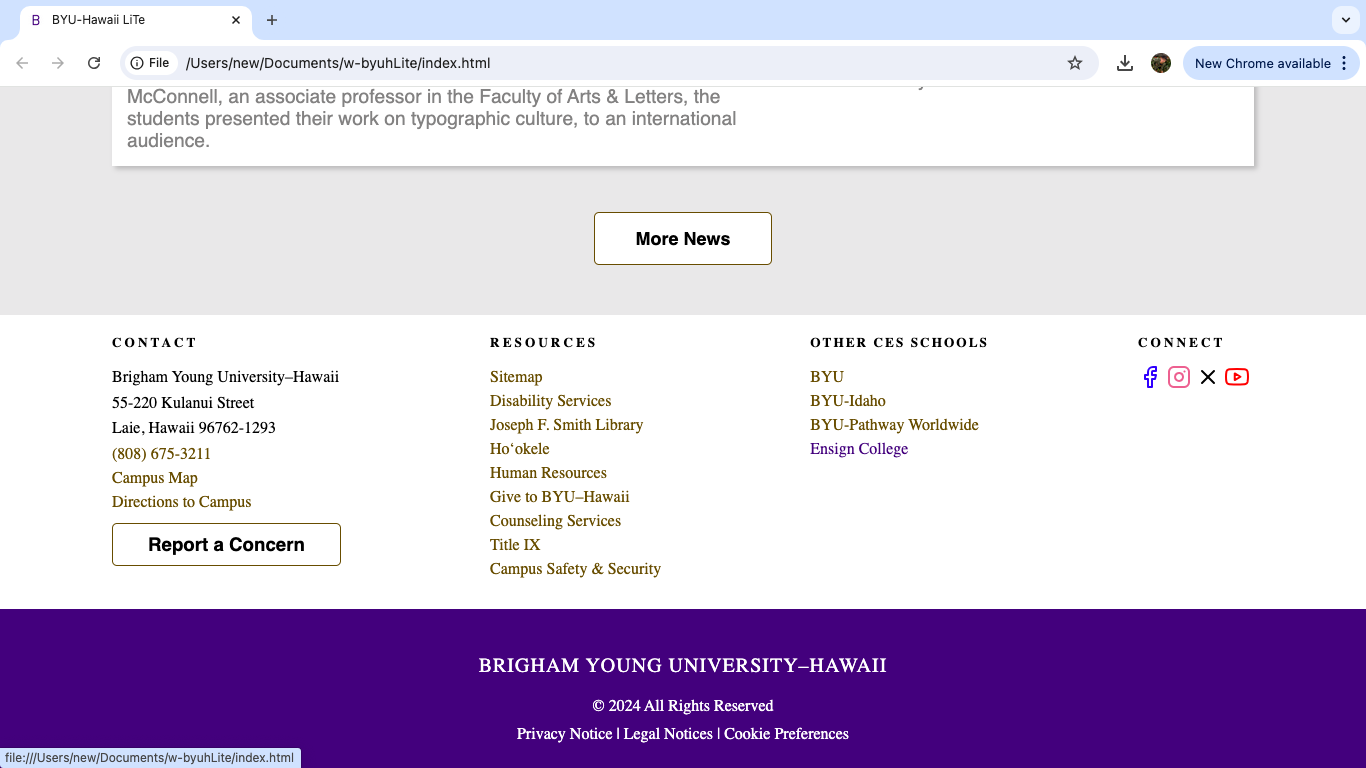Open Give to BYU–Hawaii link

559,497
